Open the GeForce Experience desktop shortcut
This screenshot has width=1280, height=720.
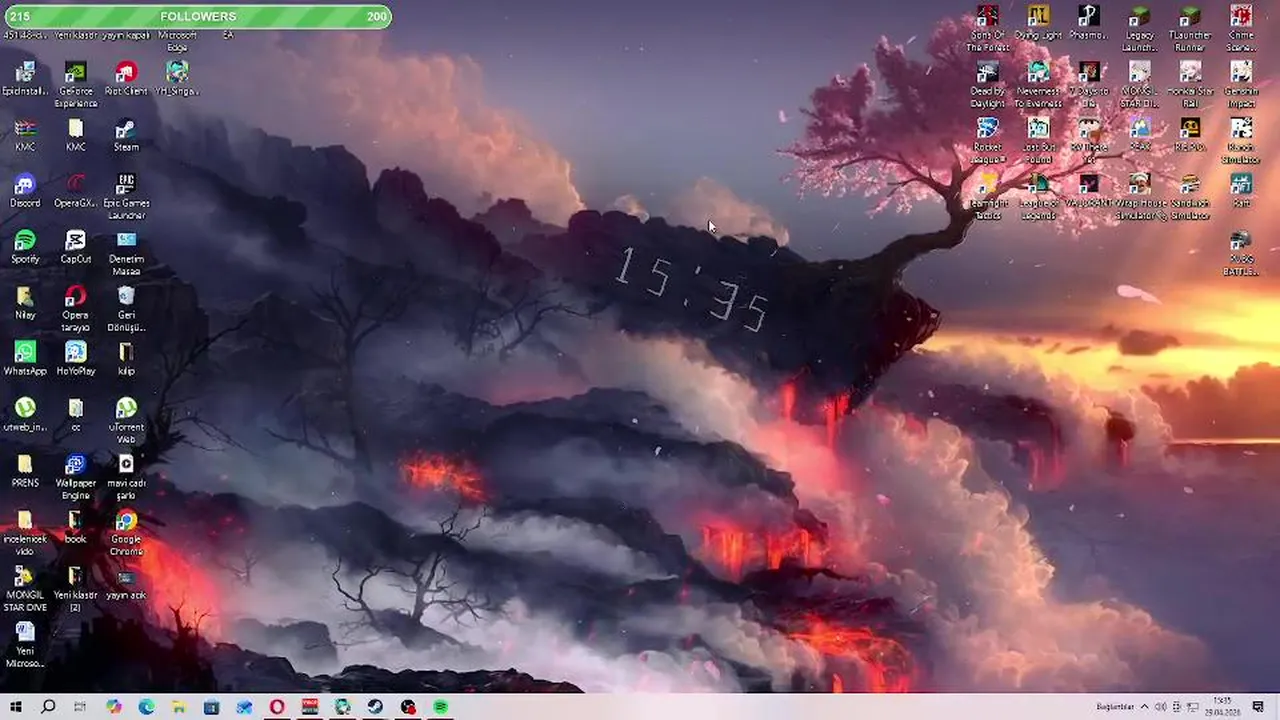pos(76,84)
